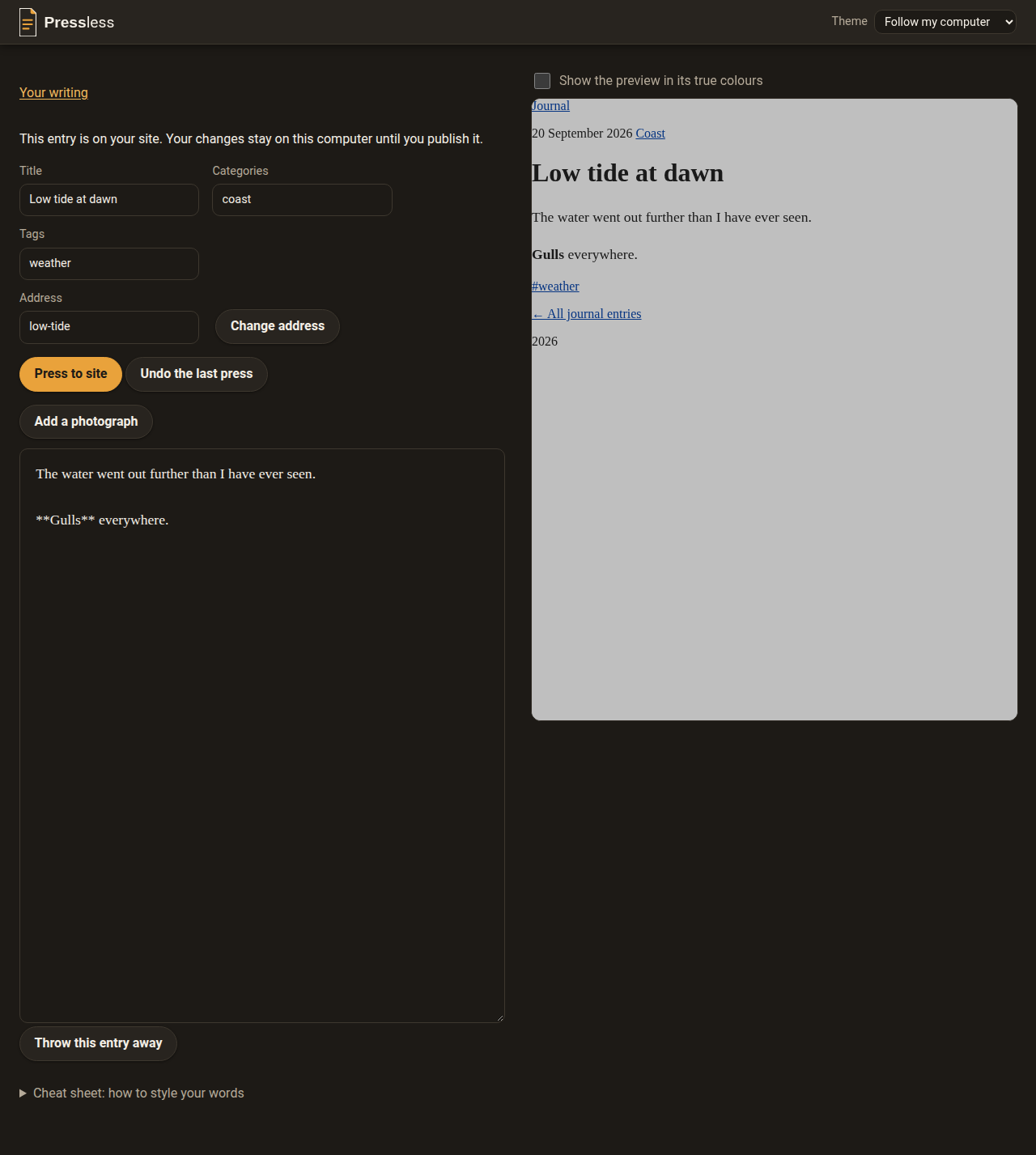Click Undo the last press
Viewport: 1036px width, 1155px height.
click(197, 374)
